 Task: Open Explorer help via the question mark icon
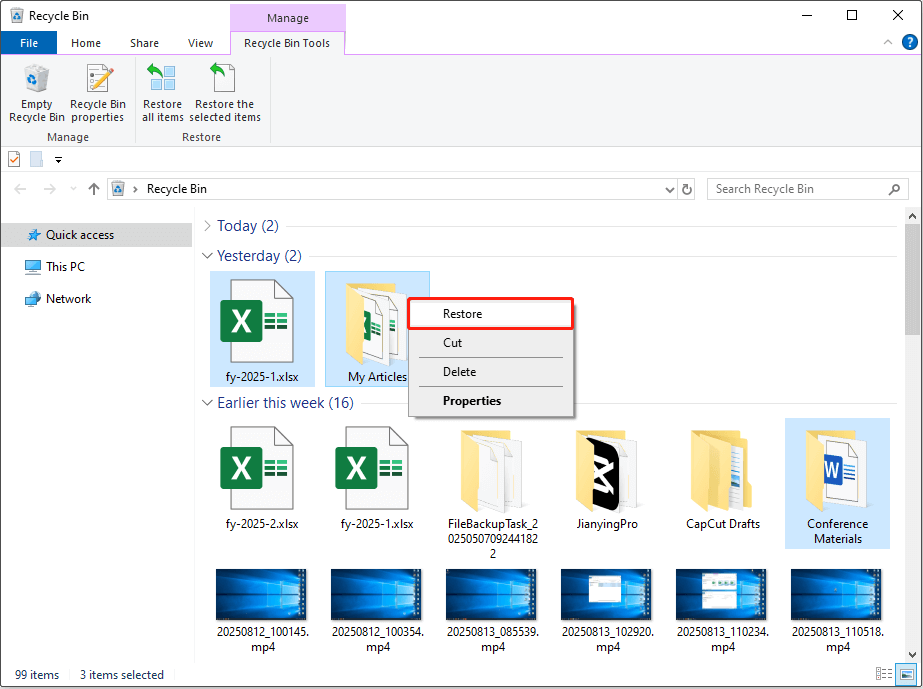click(x=908, y=42)
